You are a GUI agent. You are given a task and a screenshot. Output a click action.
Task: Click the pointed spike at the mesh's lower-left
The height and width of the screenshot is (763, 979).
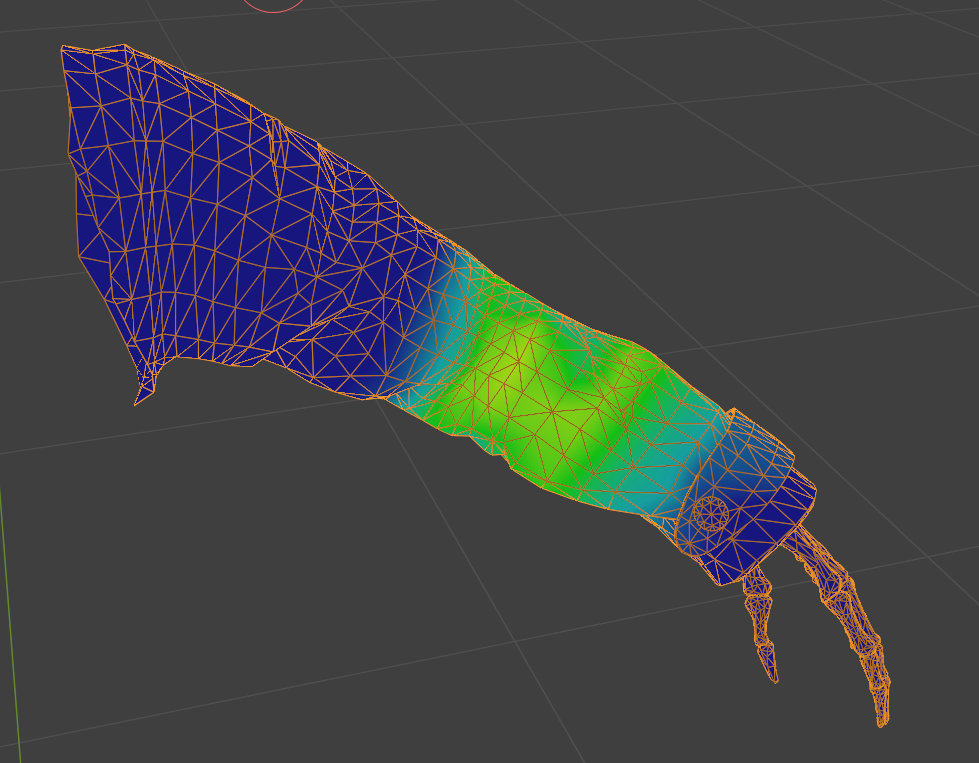click(138, 401)
